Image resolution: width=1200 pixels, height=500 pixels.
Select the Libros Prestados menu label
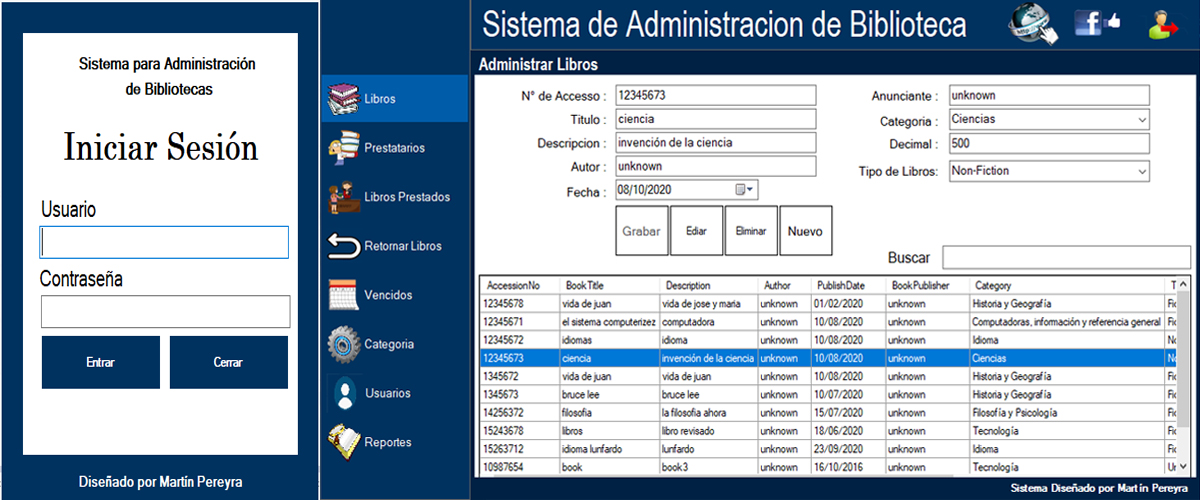click(407, 197)
